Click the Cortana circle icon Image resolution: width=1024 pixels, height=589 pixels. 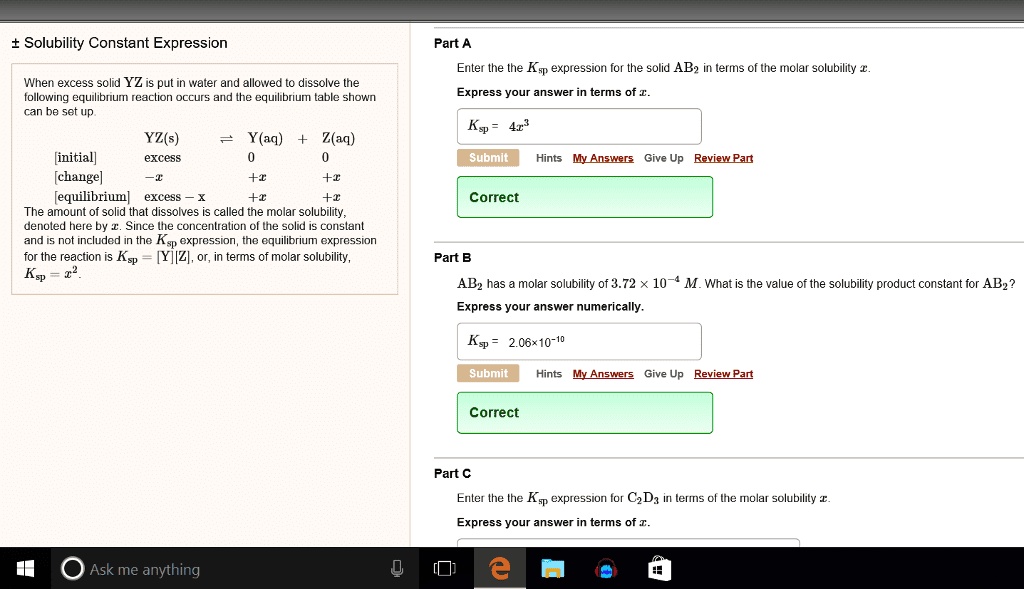click(x=71, y=568)
